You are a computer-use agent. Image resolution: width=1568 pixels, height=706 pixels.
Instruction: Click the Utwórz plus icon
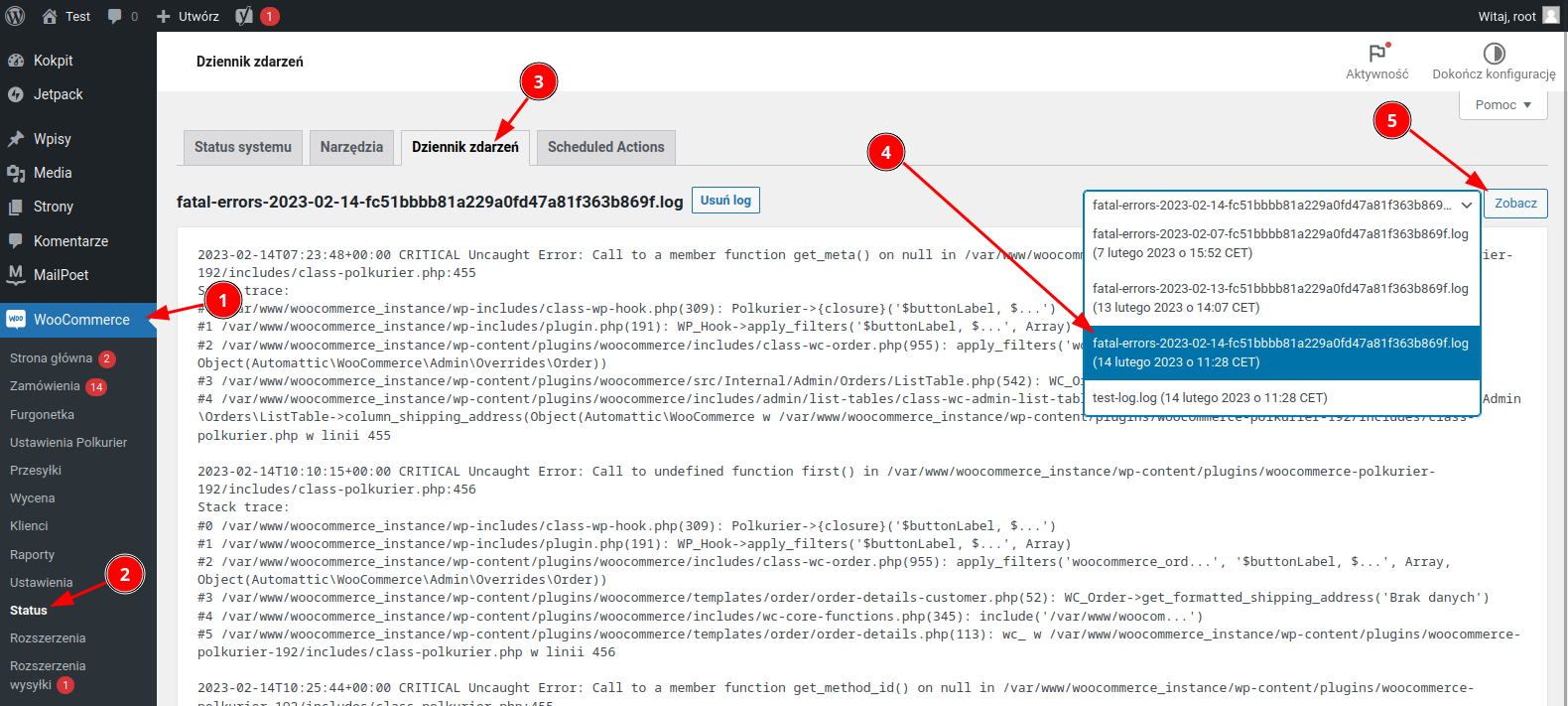point(164,16)
